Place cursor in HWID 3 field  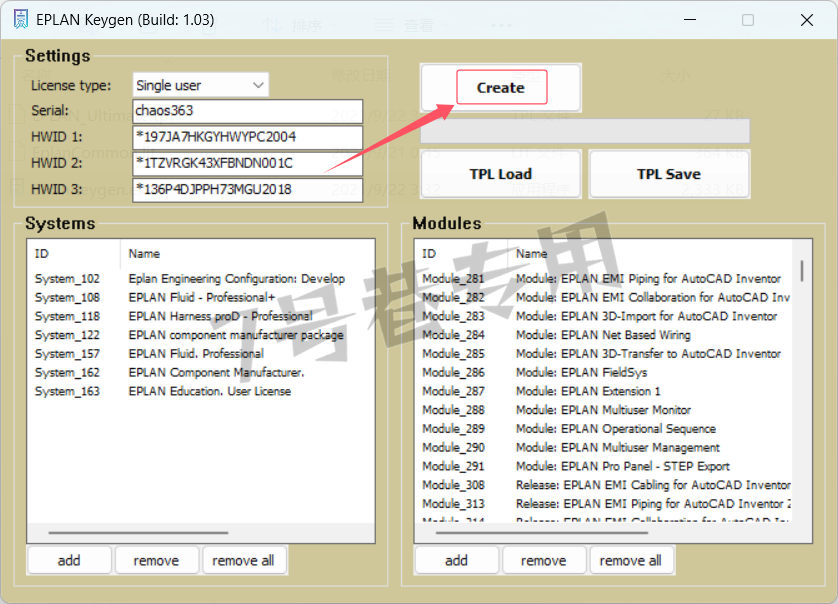247,189
